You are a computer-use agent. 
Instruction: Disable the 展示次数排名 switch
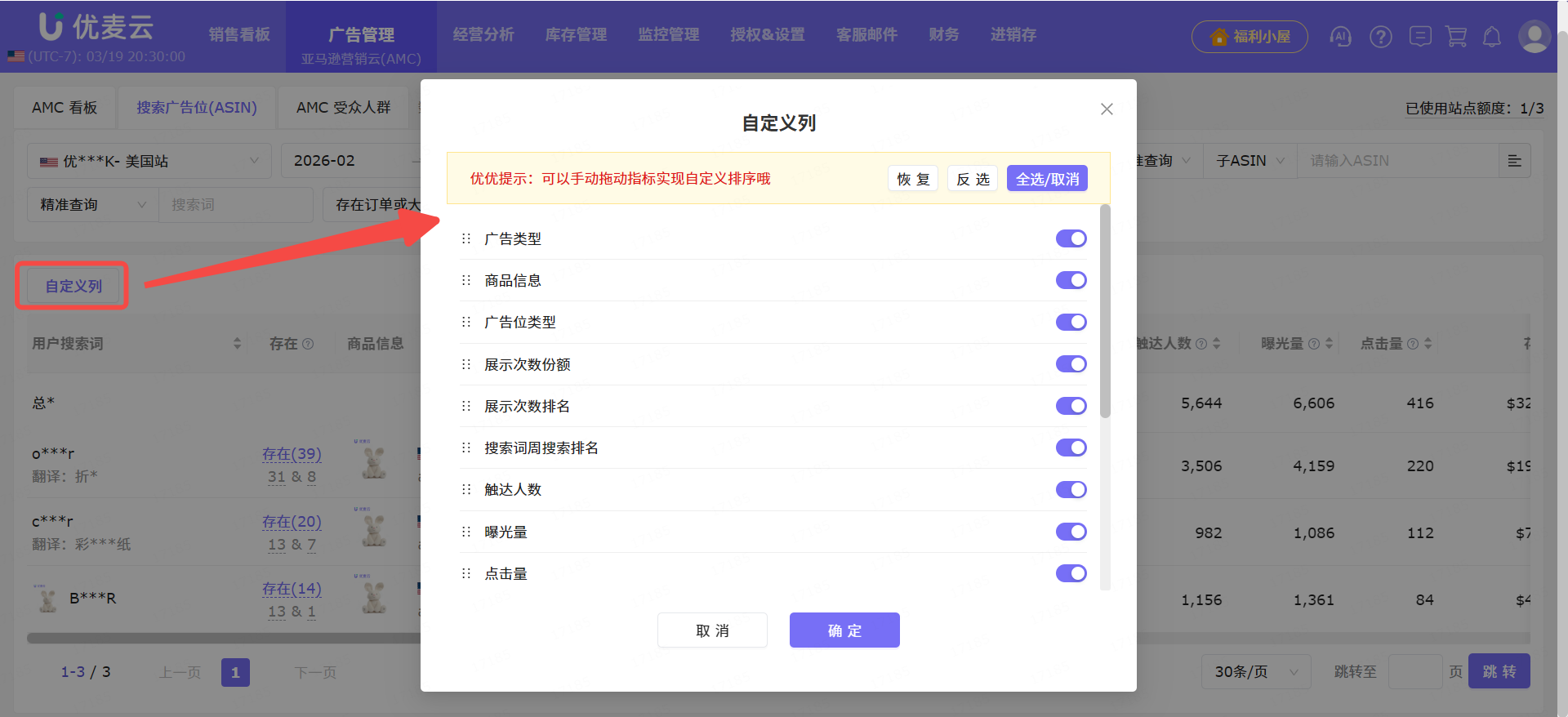click(1071, 406)
